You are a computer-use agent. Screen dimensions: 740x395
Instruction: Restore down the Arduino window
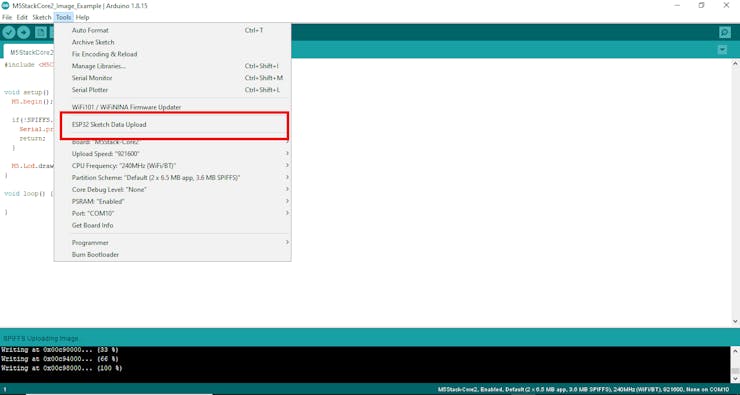(x=701, y=6)
